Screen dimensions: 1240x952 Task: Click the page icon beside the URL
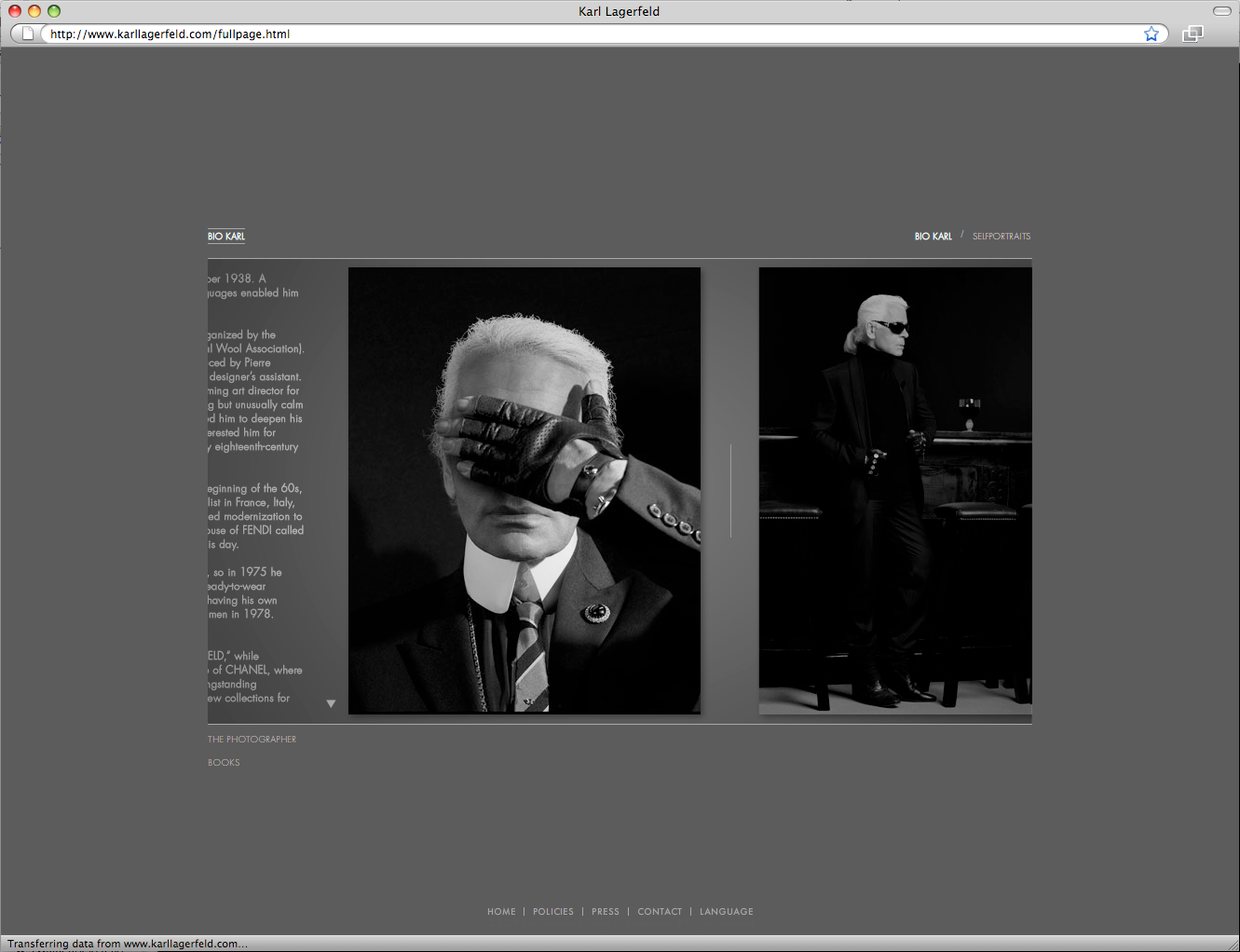[x=28, y=34]
